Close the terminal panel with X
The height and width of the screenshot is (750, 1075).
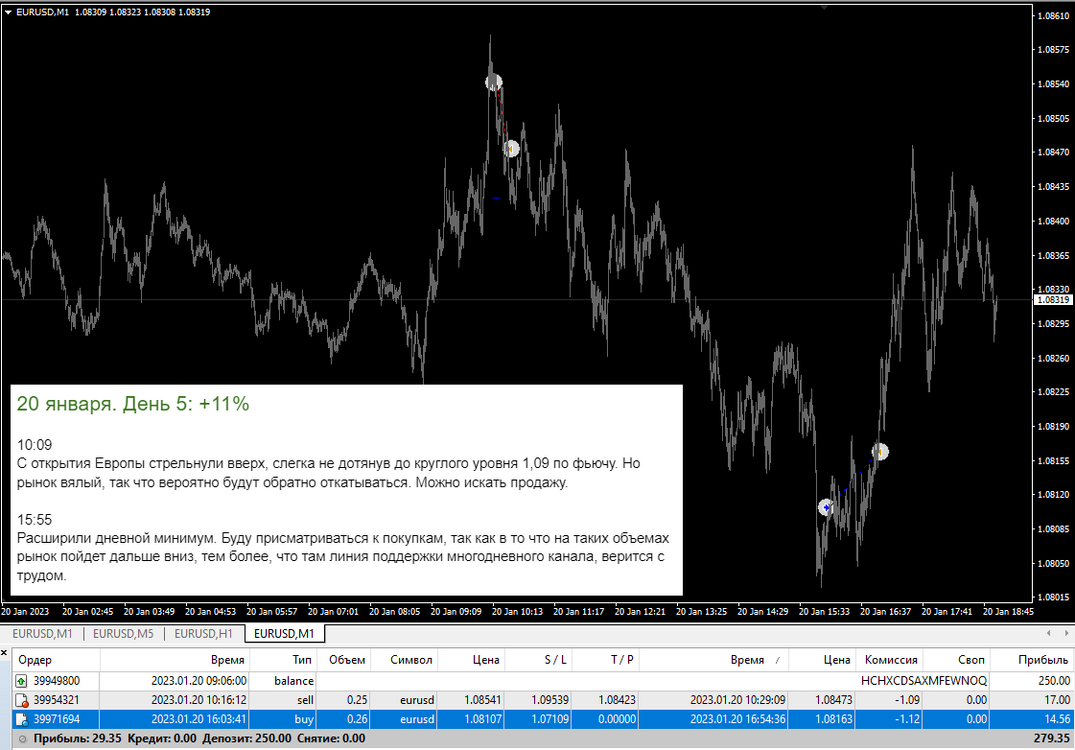pyautogui.click(x=4, y=653)
